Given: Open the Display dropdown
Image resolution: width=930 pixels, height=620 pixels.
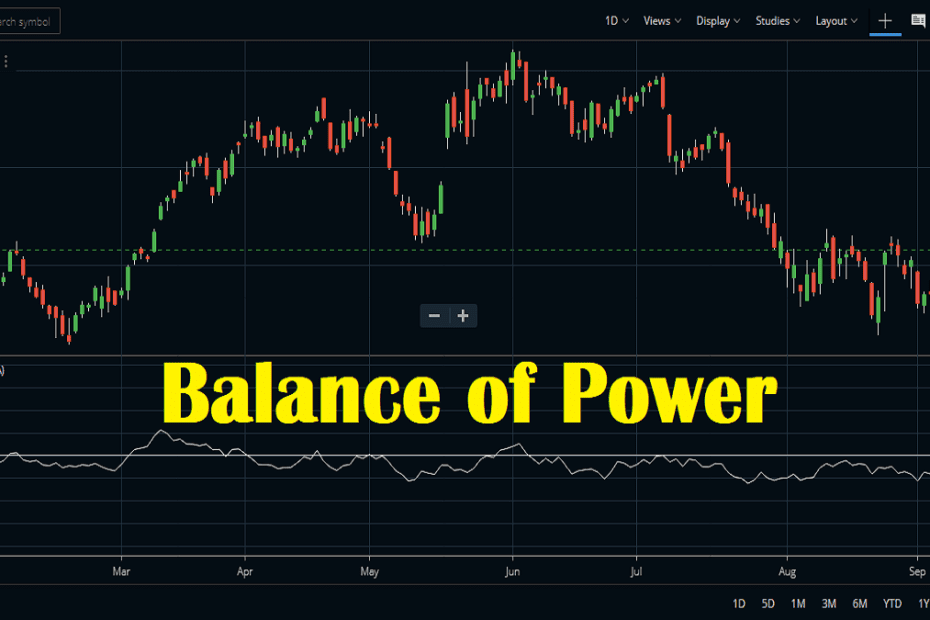Looking at the screenshot, I should click(716, 20).
